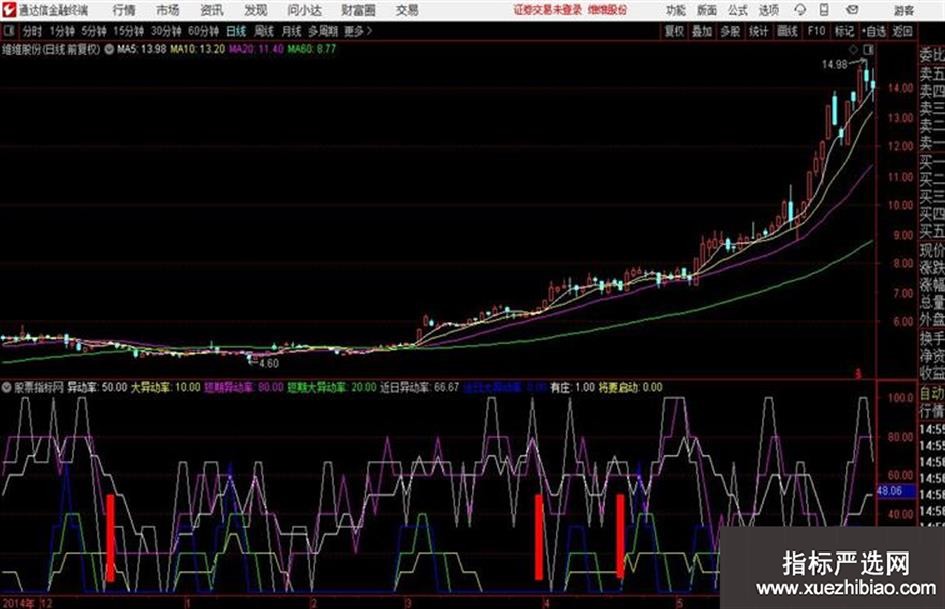Click the diamond icon at chart corner
The height and width of the screenshot is (609, 945).
853,49
